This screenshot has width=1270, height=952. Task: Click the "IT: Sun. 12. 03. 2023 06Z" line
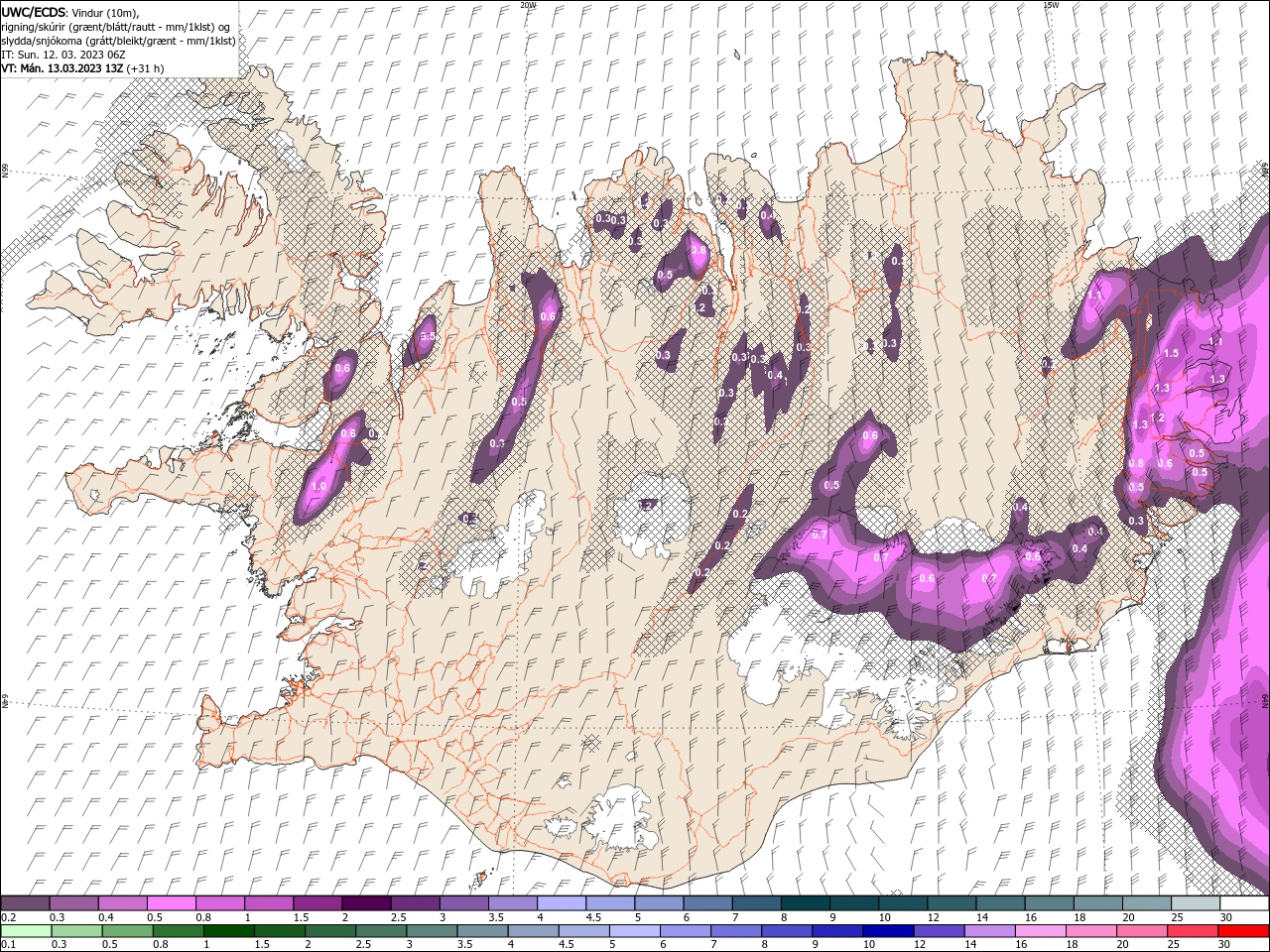point(63,55)
